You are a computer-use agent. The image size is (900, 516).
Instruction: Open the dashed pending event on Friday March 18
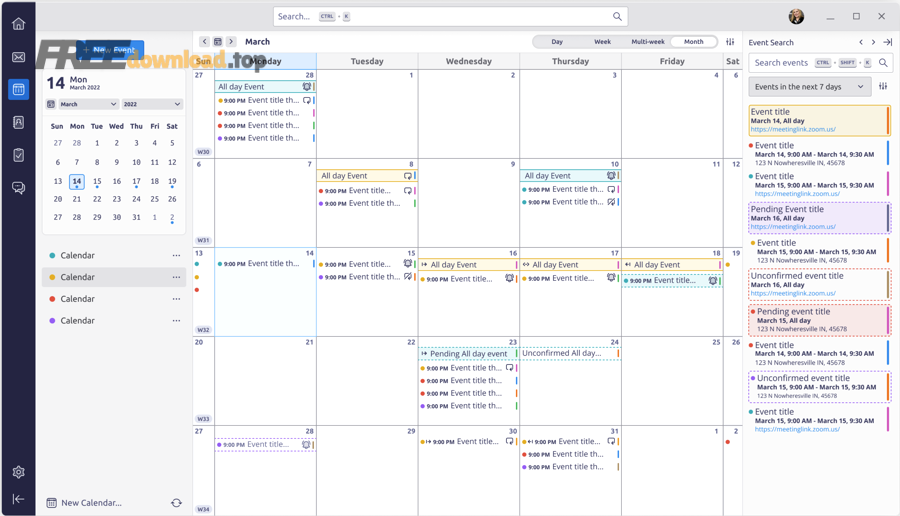click(672, 281)
